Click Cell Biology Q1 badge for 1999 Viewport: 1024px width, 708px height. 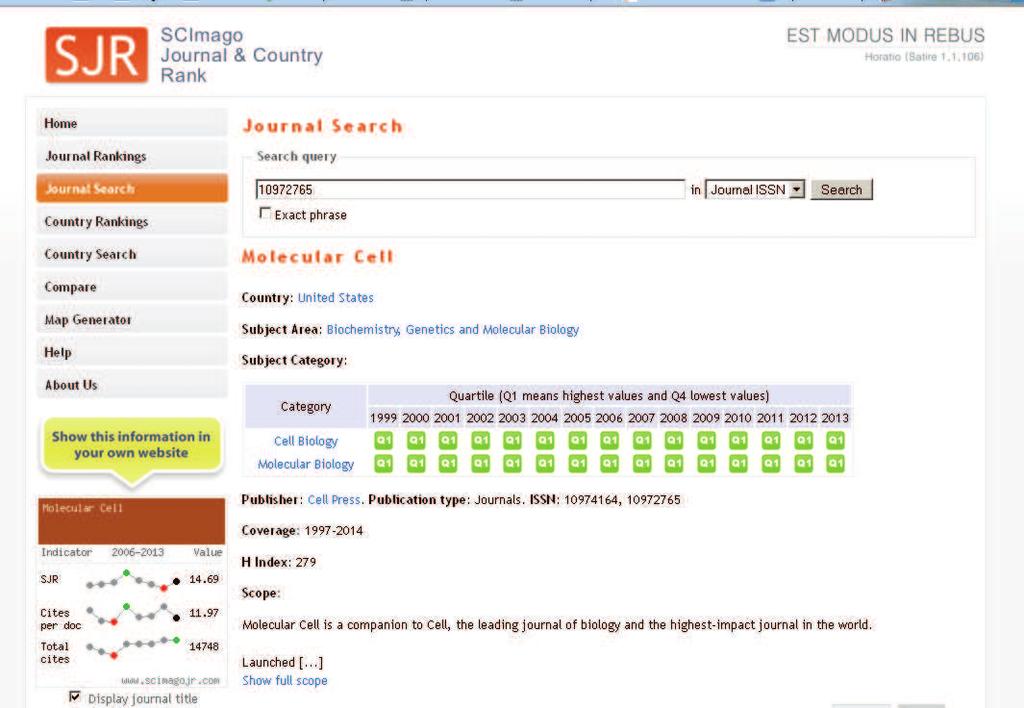(383, 440)
